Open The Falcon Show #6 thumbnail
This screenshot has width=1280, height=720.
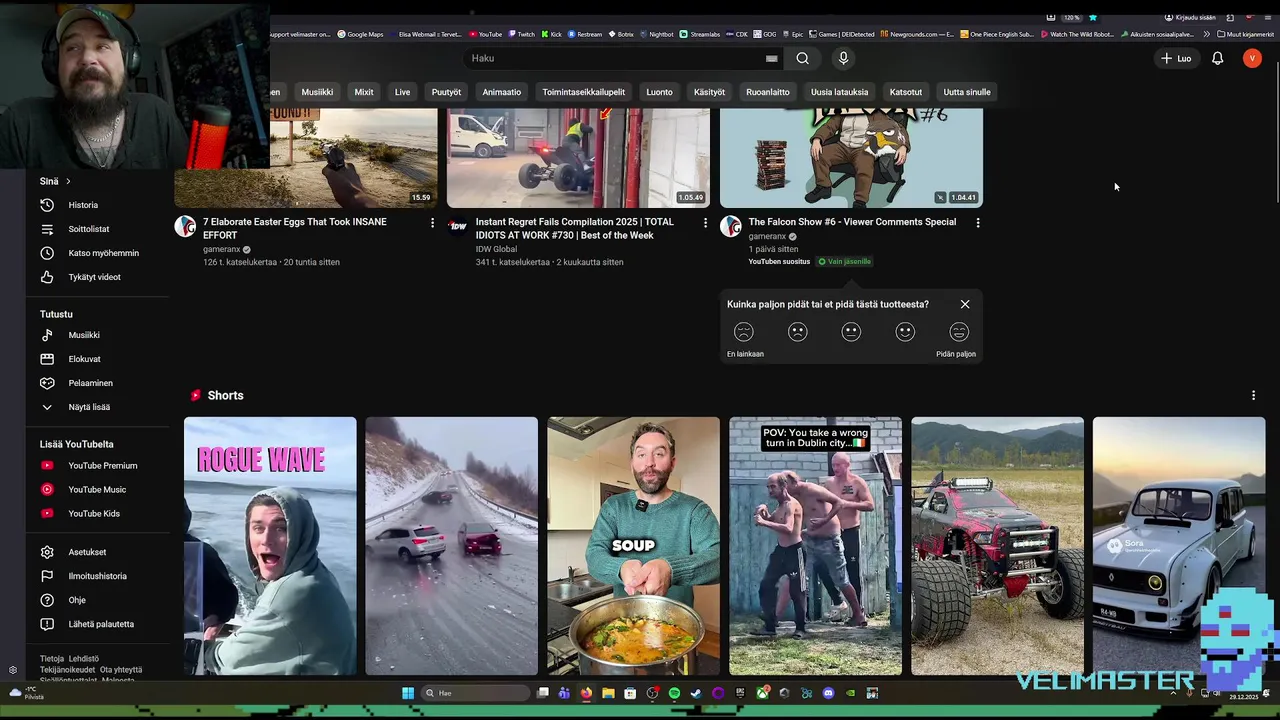click(851, 158)
